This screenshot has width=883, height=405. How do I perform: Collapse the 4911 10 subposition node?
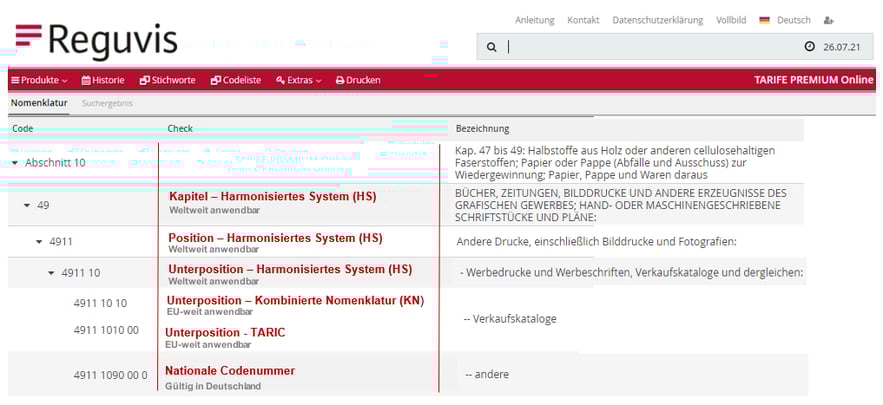coord(51,272)
